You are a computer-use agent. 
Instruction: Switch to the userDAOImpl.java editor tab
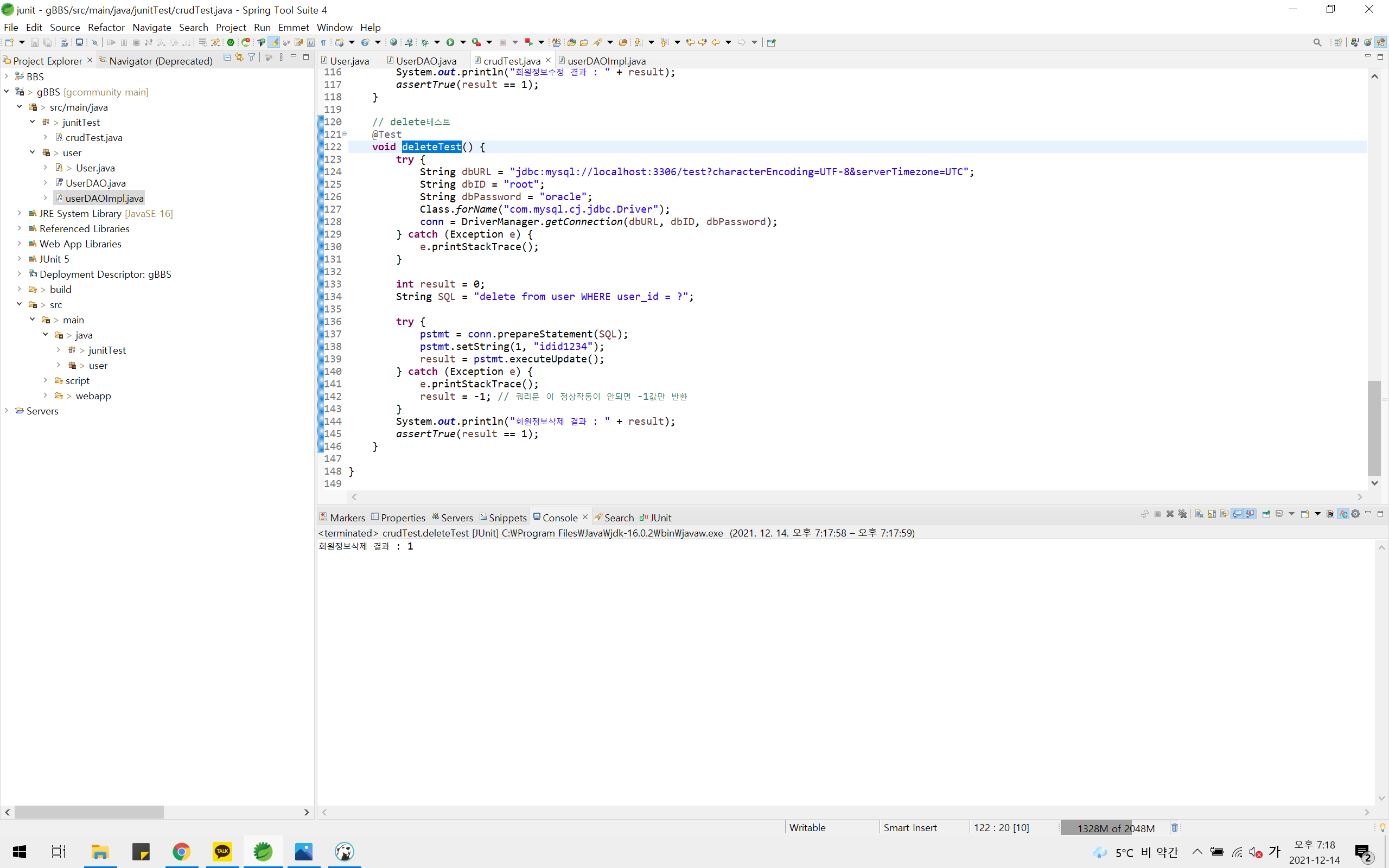click(x=606, y=61)
